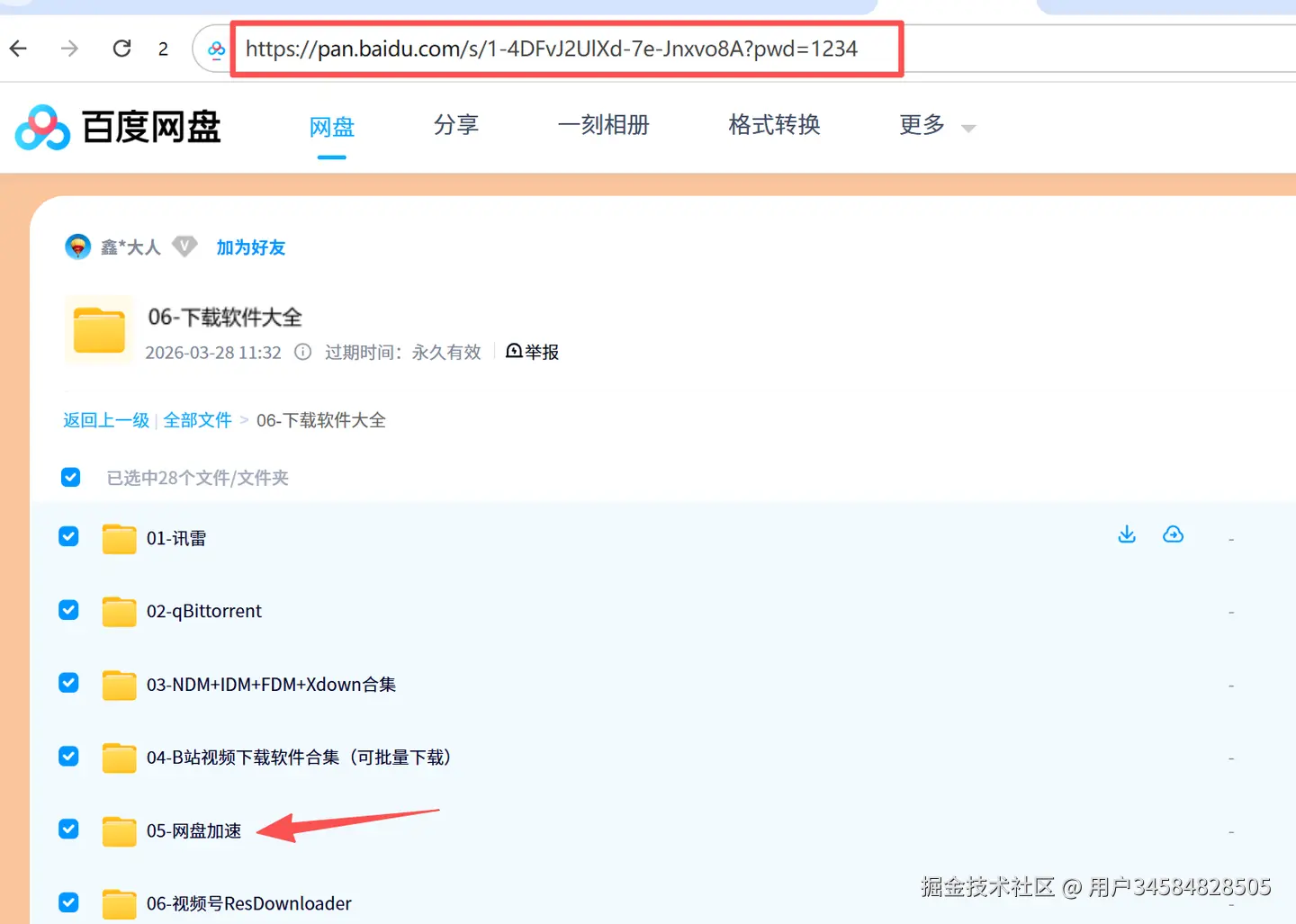The image size is (1296, 924).
Task: Click the 鑫*大人 user avatar
Action: click(78, 247)
